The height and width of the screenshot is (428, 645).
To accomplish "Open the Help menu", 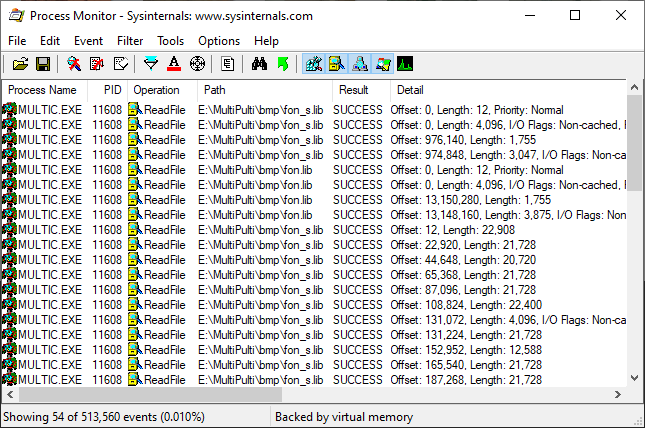I will (266, 41).
